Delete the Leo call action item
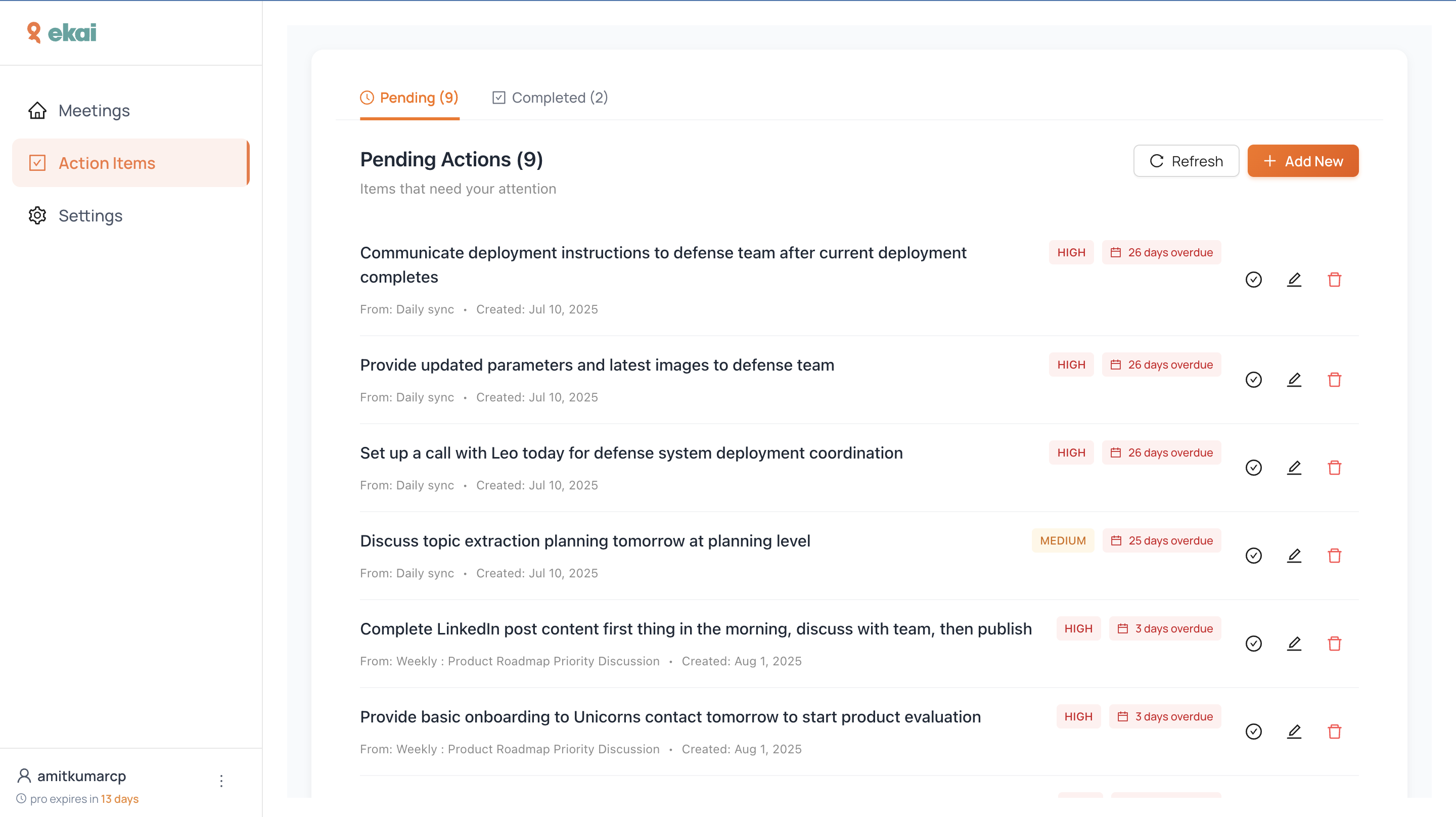Viewport: 1456px width, 817px height. pyautogui.click(x=1334, y=468)
